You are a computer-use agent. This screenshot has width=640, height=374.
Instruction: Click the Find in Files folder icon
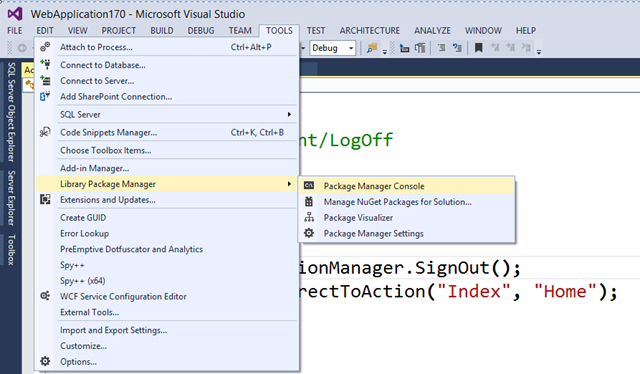point(372,48)
